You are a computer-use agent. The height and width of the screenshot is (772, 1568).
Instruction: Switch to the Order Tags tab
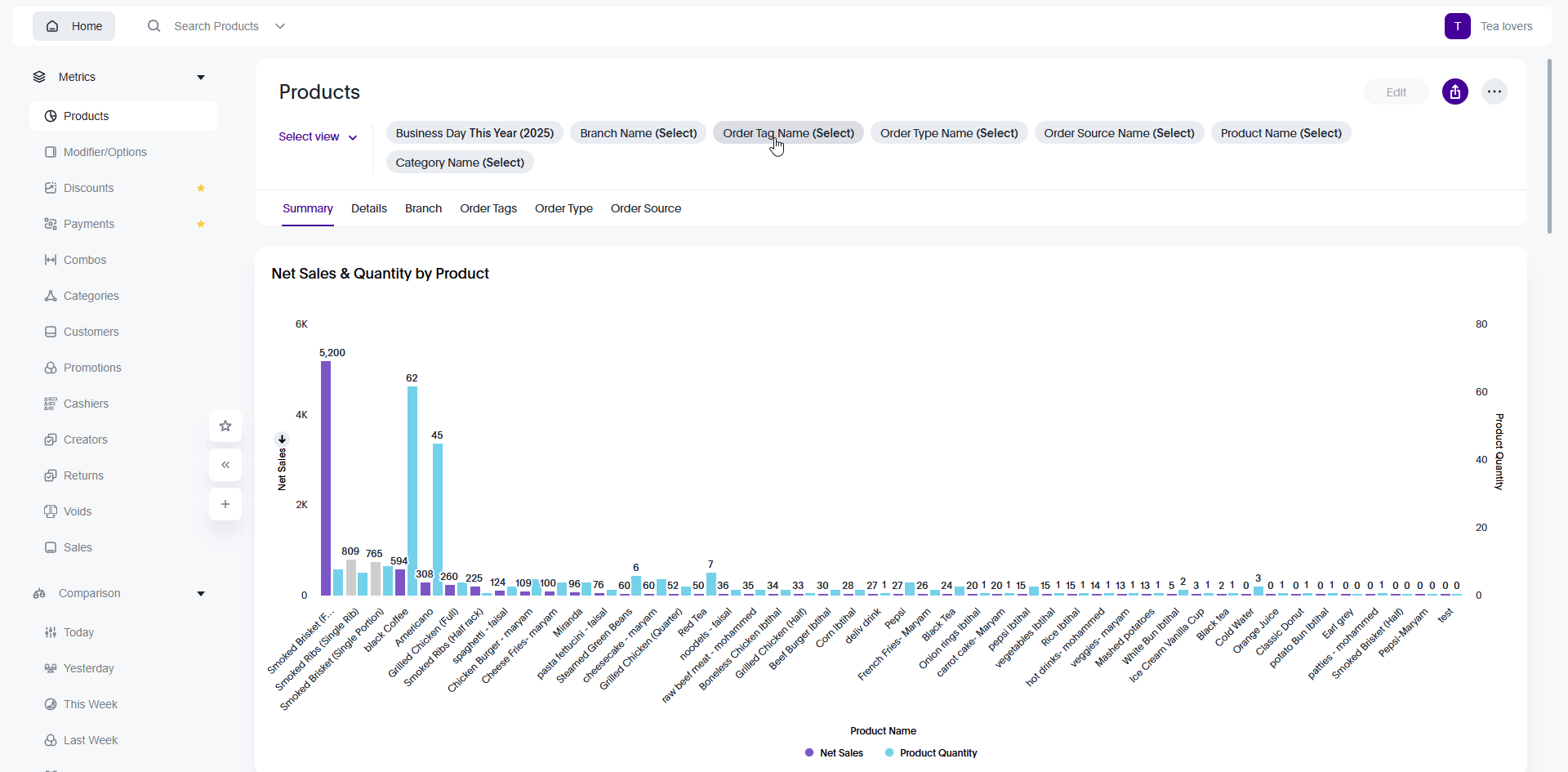pos(488,209)
